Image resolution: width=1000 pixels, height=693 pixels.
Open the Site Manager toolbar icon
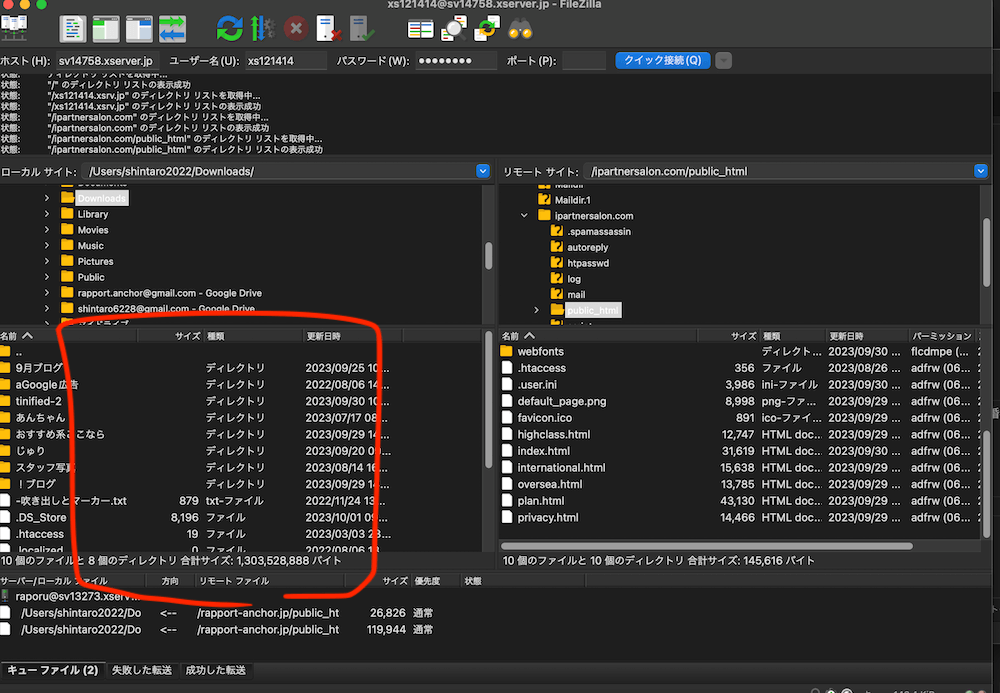[14, 28]
